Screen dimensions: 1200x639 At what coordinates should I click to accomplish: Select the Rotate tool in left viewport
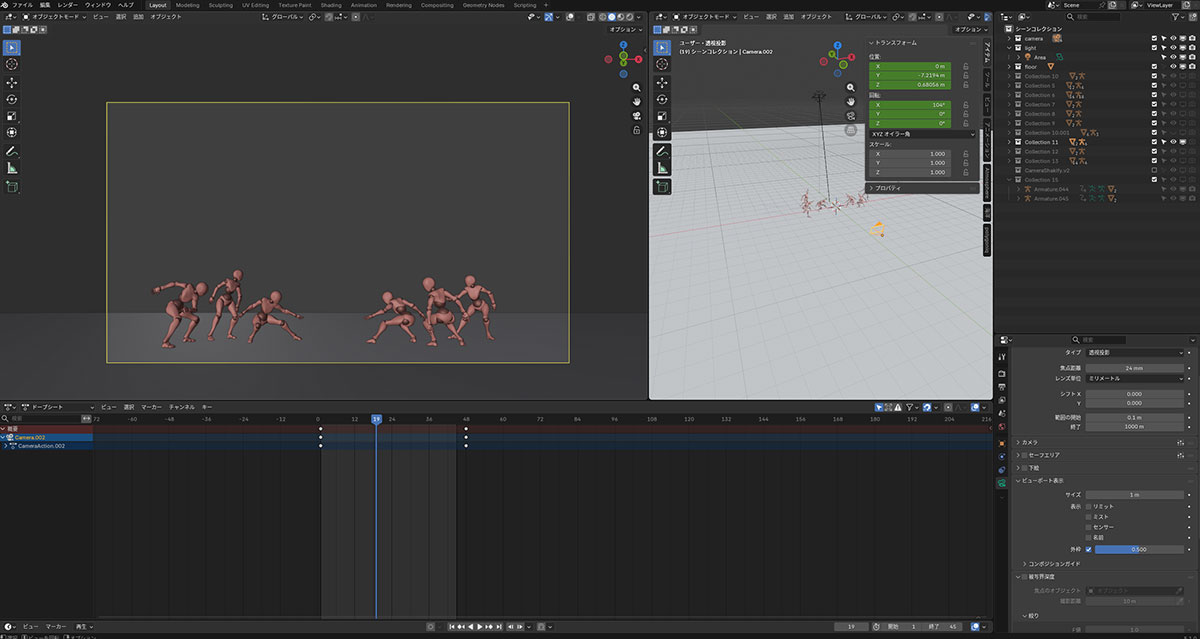(x=12, y=99)
